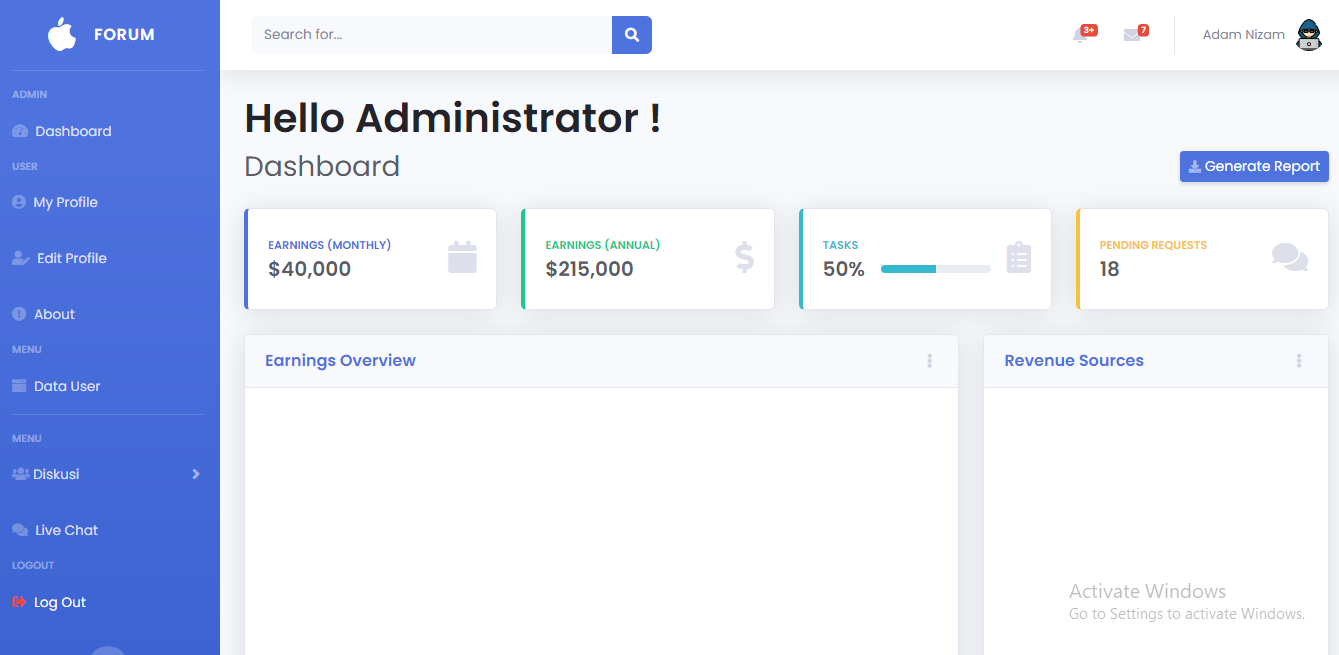Click the dollar icon on Earnings Annual card

coord(742,257)
